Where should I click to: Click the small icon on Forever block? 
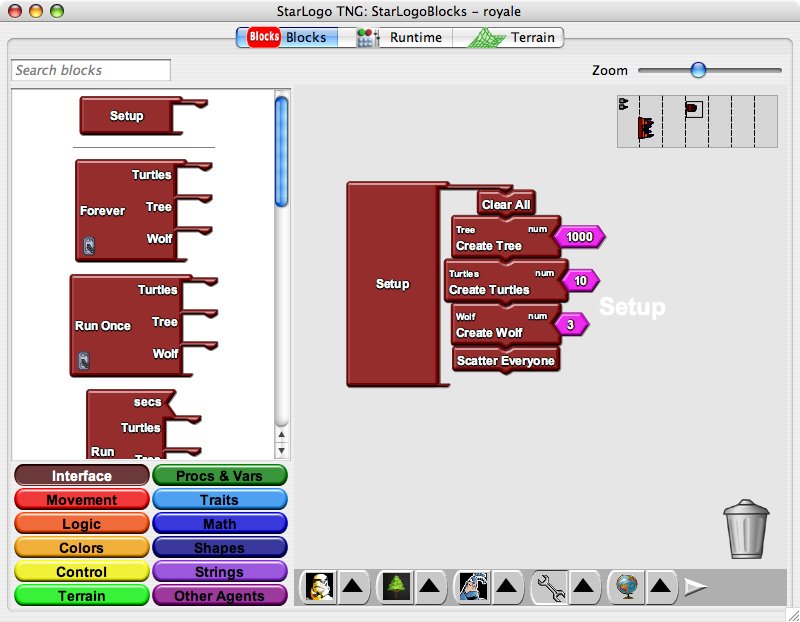click(89, 245)
